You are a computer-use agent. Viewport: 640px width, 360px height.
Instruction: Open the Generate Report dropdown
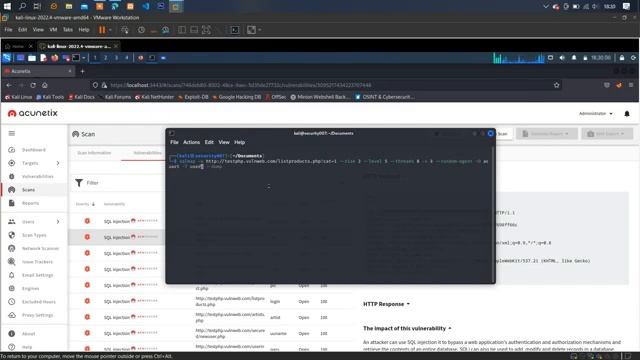pyautogui.click(x=547, y=134)
